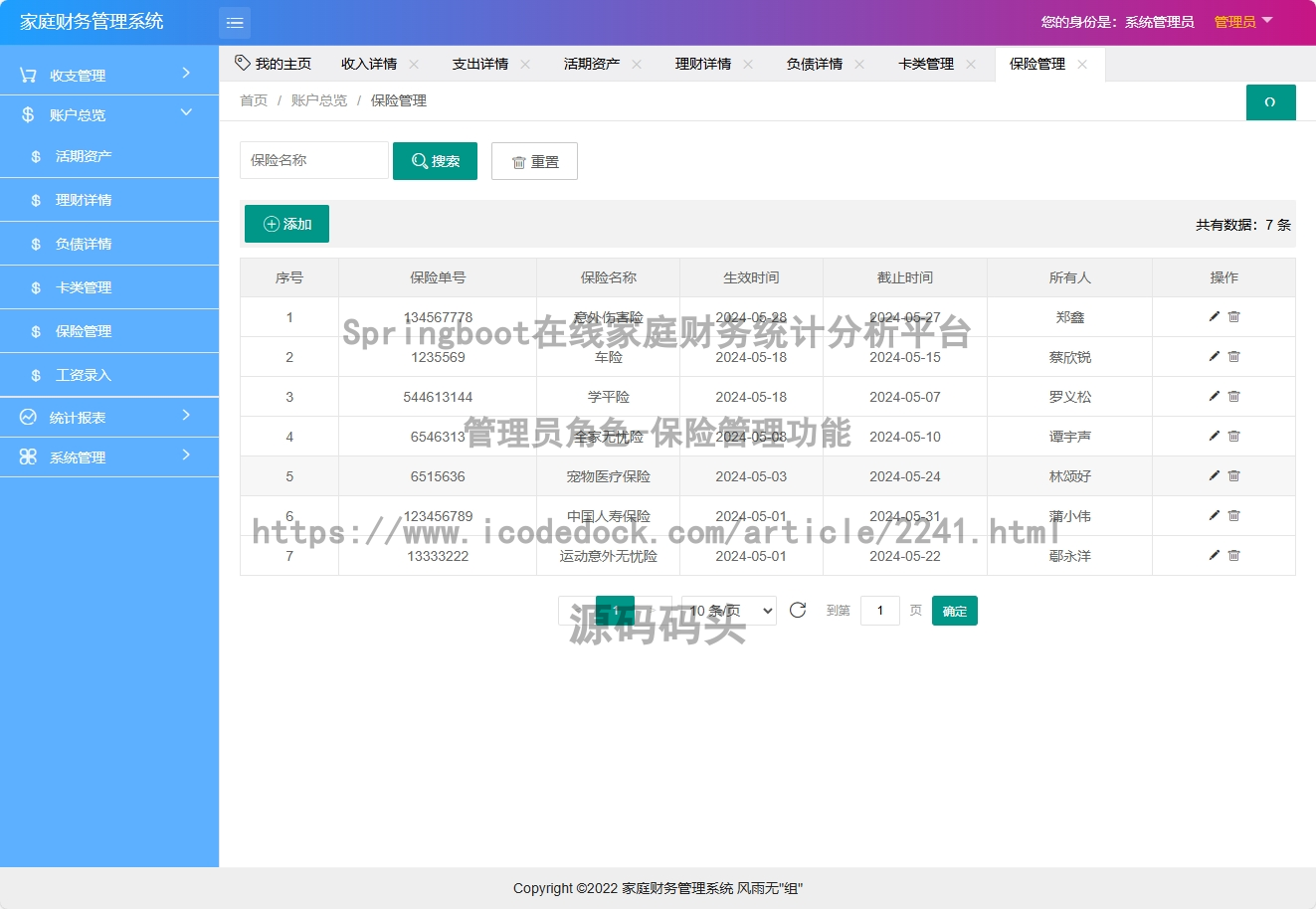The width and height of the screenshot is (1316, 909).
Task: Click the 所有人 column header
Action: click(x=1070, y=277)
